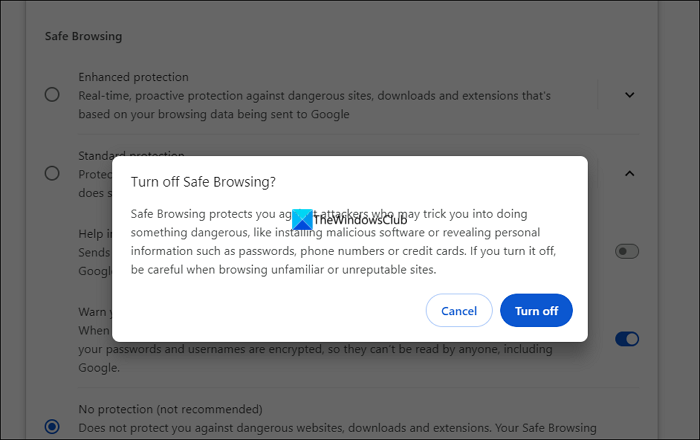Enable the switched-off grey toggle

[627, 251]
